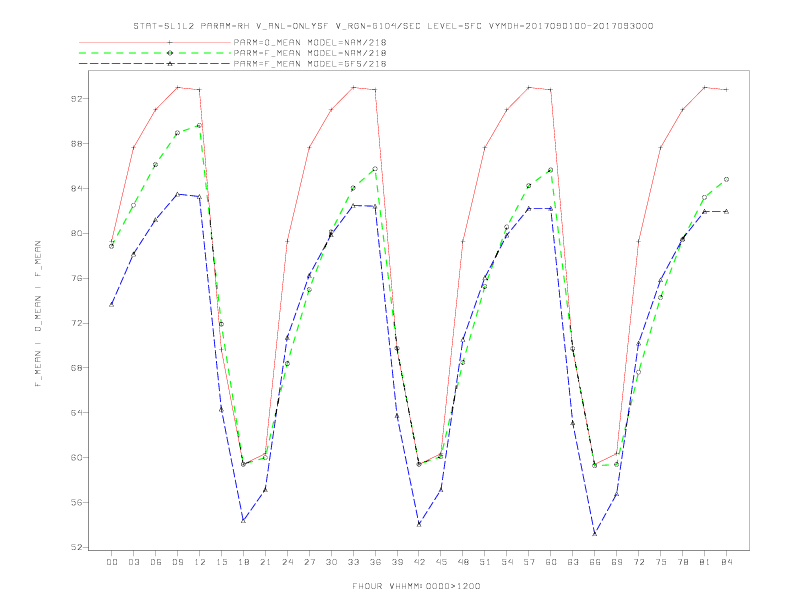The width and height of the screenshot is (792, 612).
Task: Click x-axis tick label 33
Action: point(353,562)
